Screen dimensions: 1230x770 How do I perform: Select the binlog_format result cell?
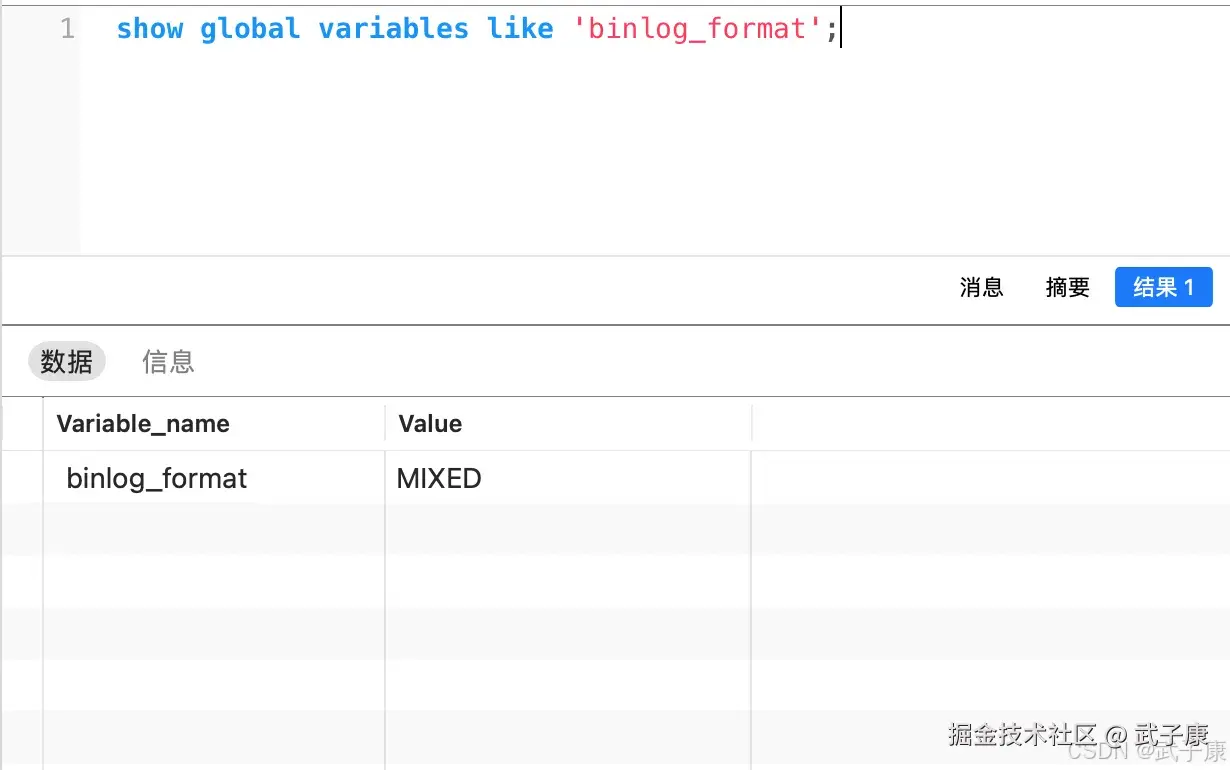pyautogui.click(x=157, y=479)
